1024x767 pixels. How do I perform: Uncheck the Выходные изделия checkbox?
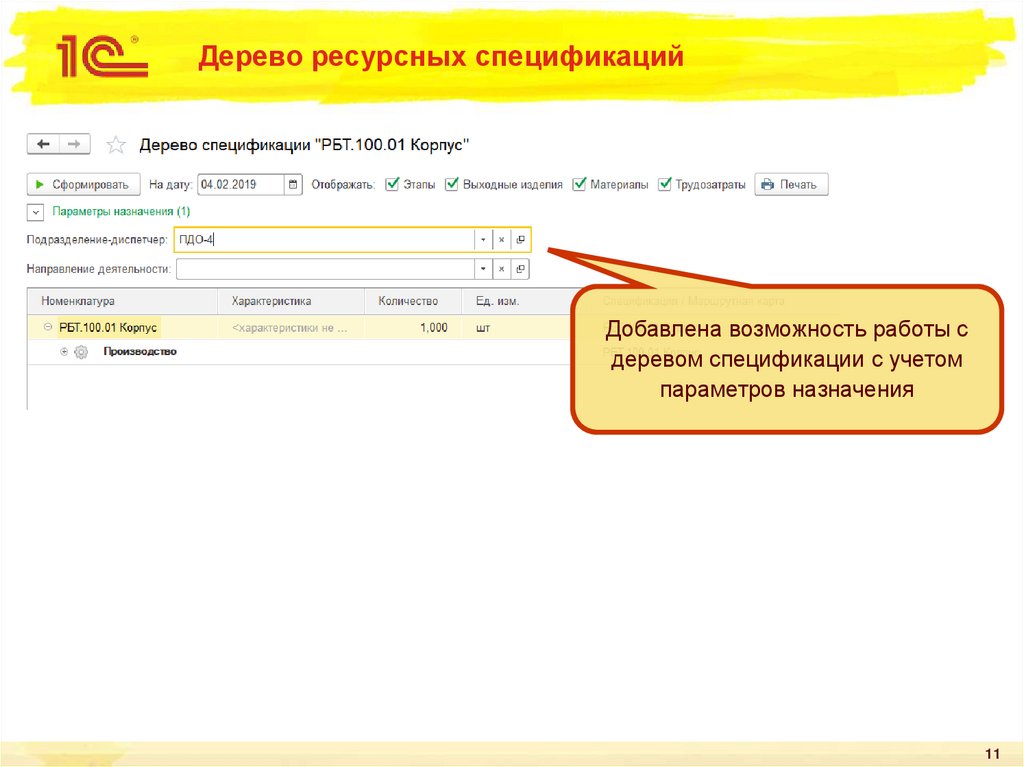(452, 183)
